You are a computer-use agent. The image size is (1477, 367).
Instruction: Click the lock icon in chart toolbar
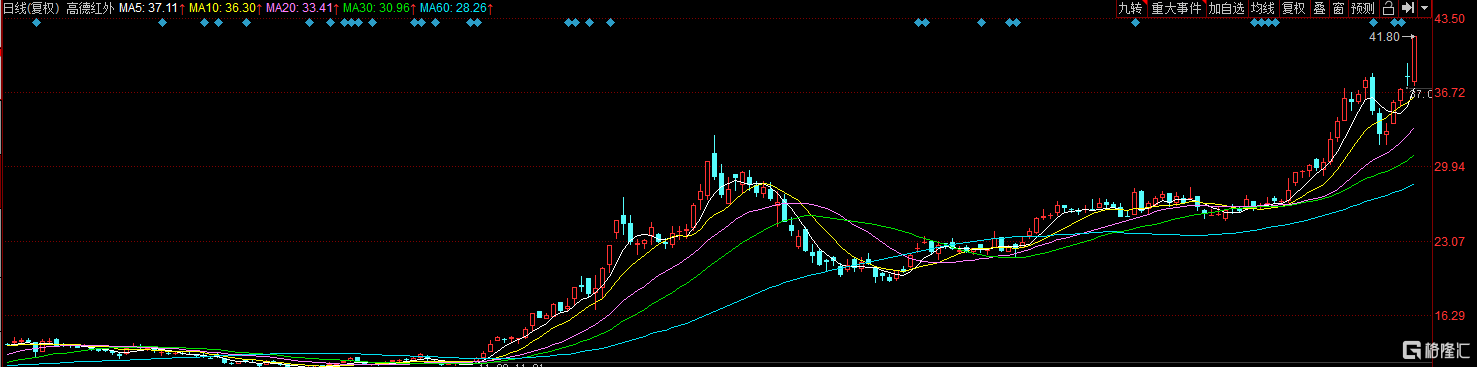tap(1389, 8)
